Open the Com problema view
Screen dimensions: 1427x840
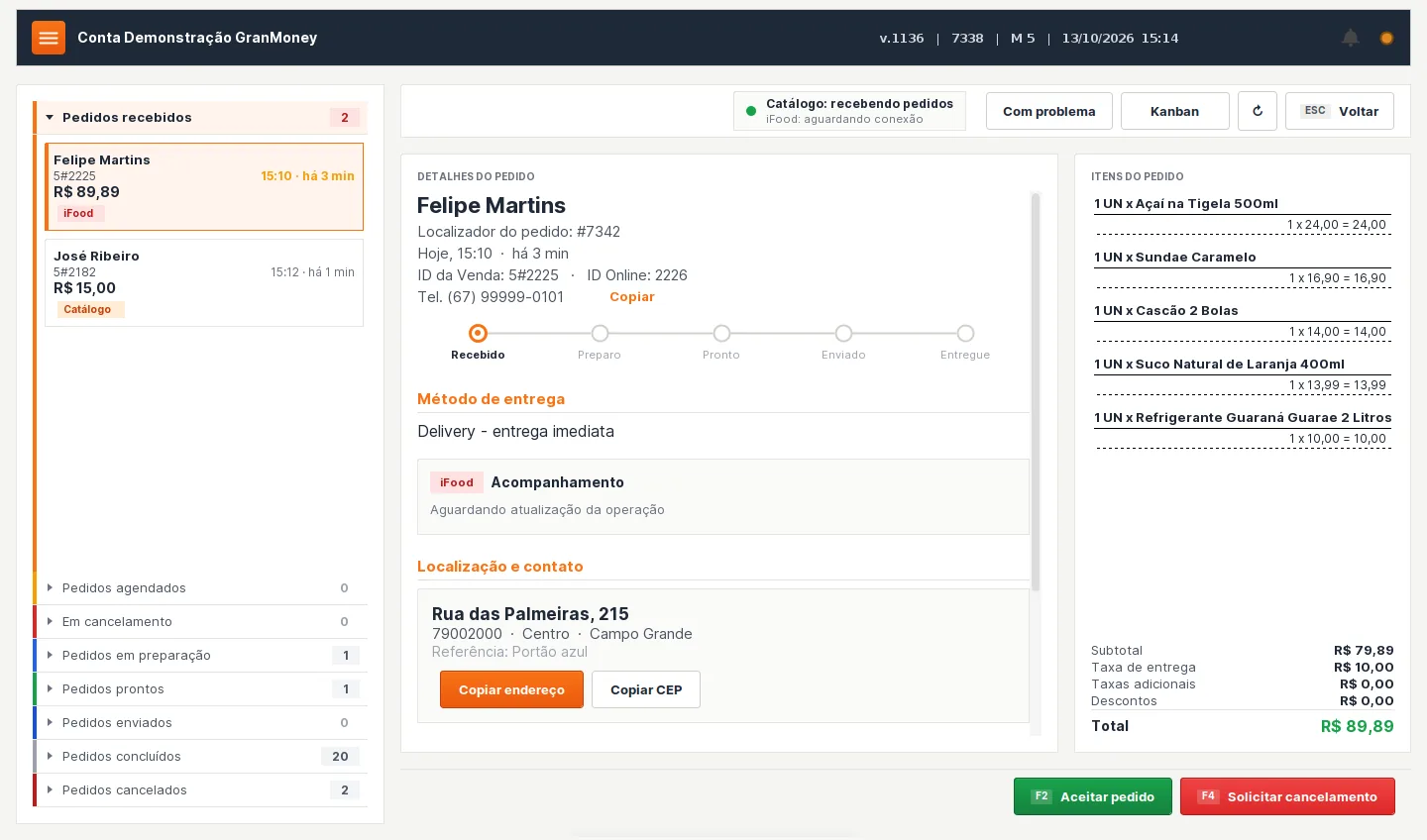(x=1049, y=111)
